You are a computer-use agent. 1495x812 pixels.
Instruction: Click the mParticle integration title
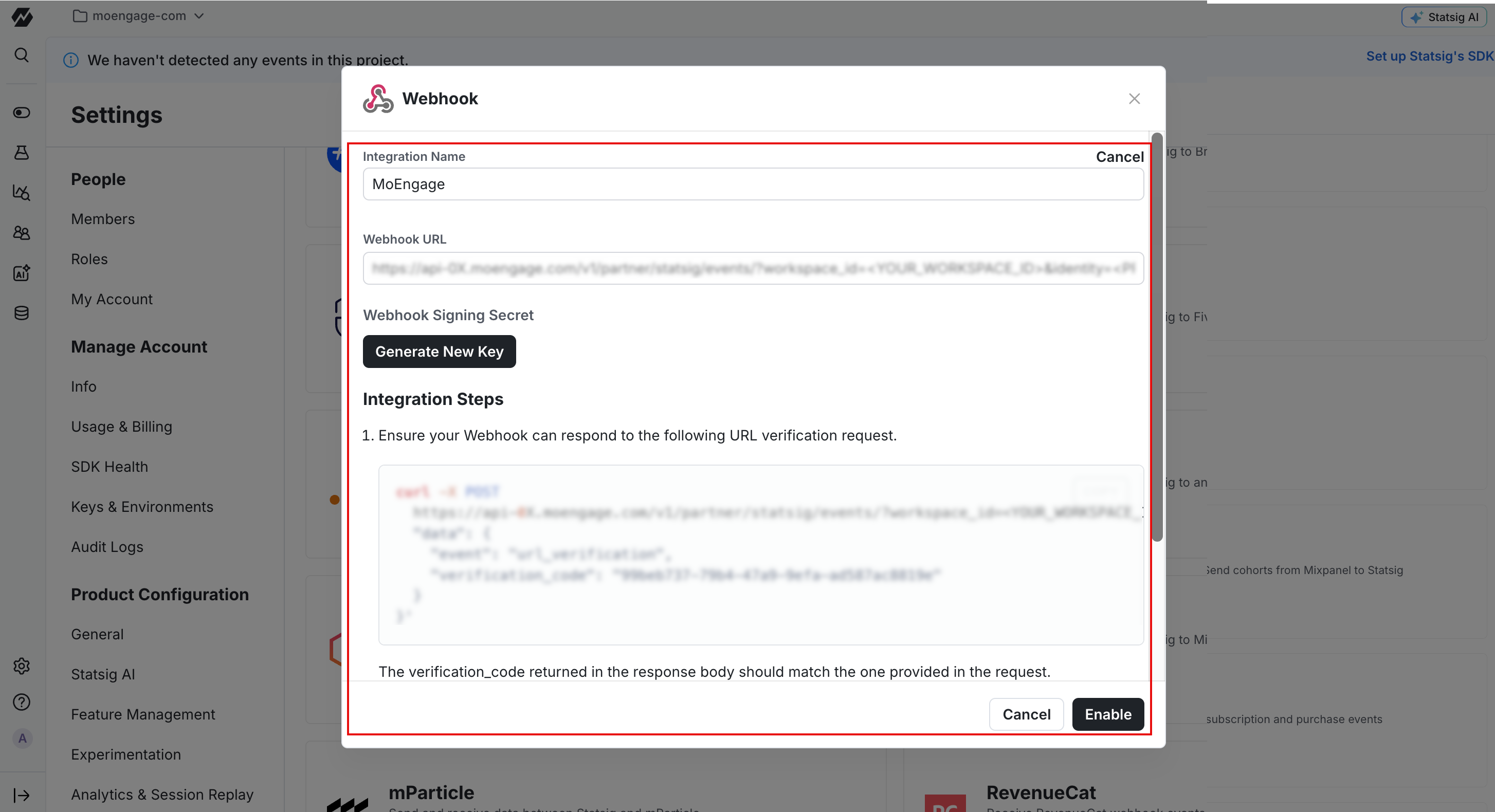pyautogui.click(x=431, y=792)
